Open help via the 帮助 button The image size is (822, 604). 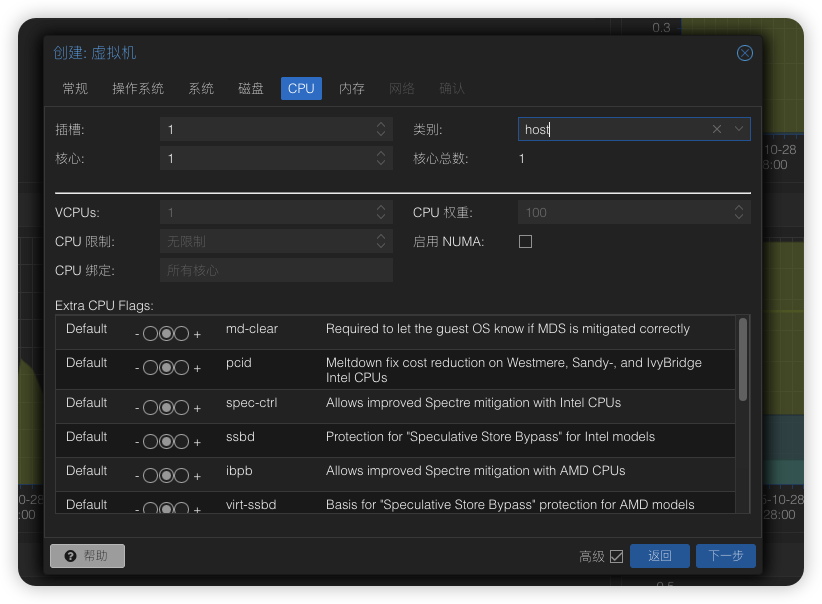(x=87, y=556)
